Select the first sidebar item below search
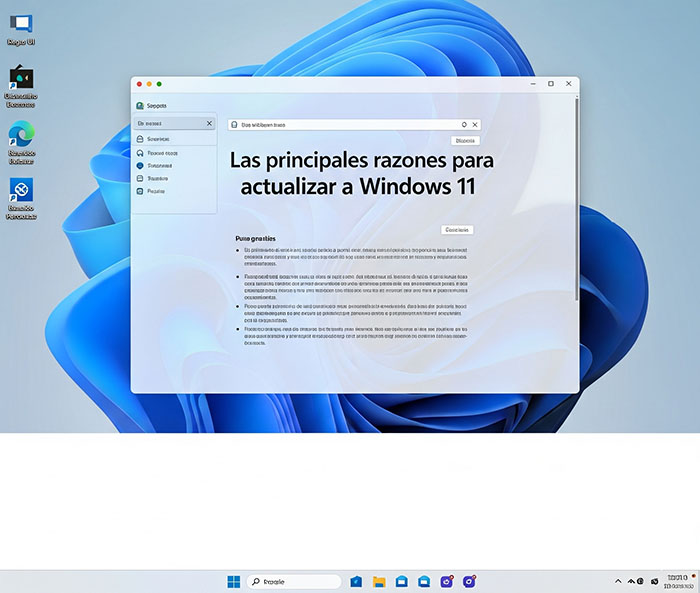 click(x=175, y=139)
